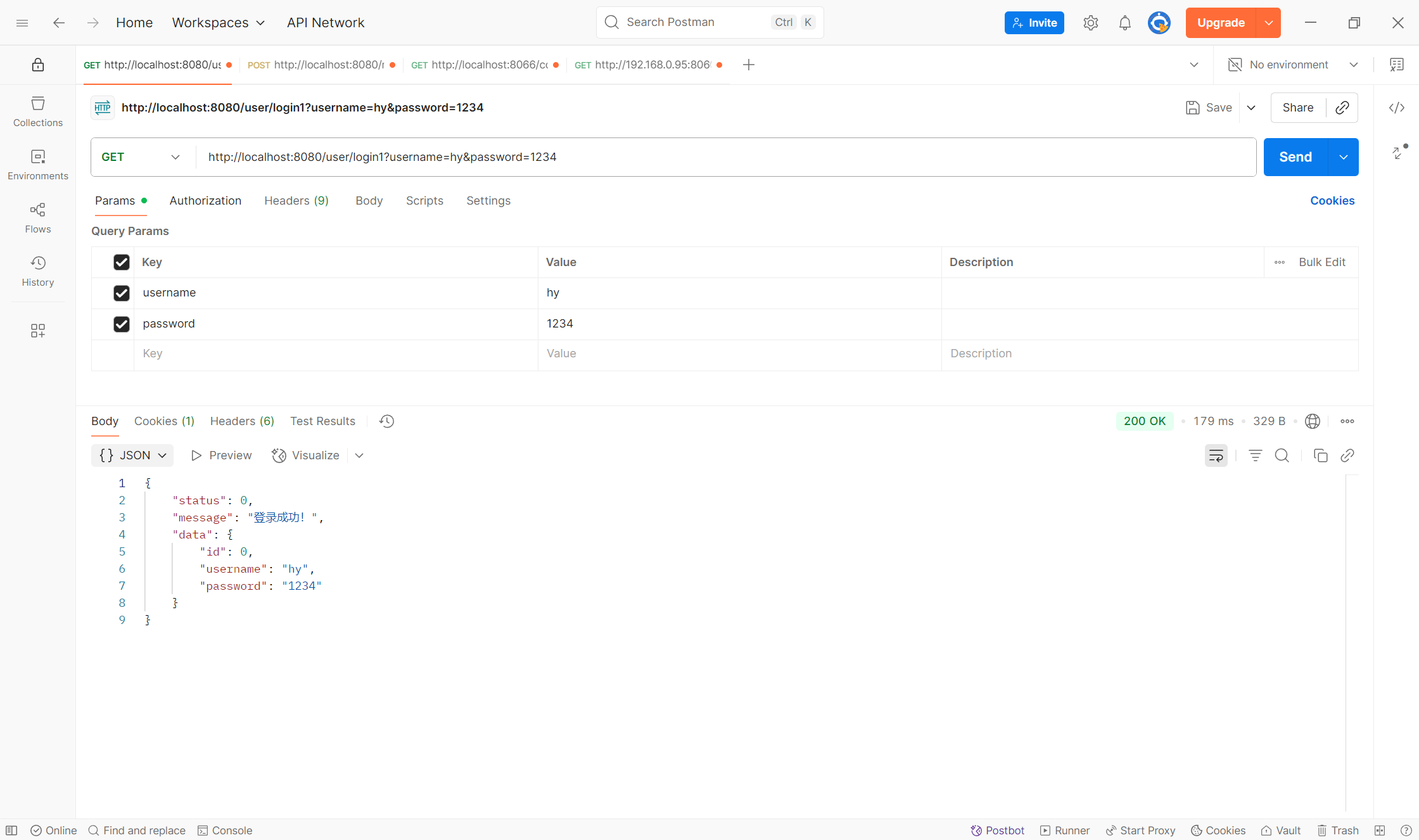Open the Send options arrow
The image size is (1419, 840).
click(x=1344, y=157)
